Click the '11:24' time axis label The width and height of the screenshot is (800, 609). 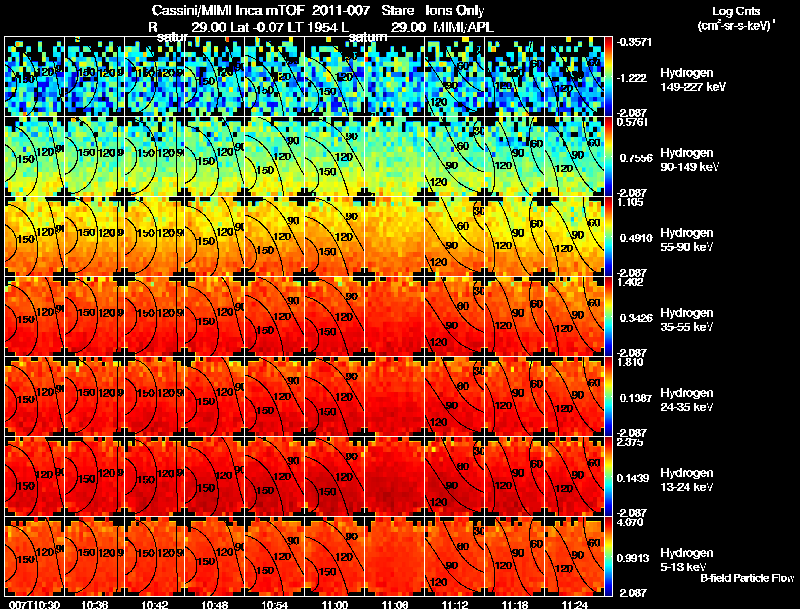(x=574, y=604)
